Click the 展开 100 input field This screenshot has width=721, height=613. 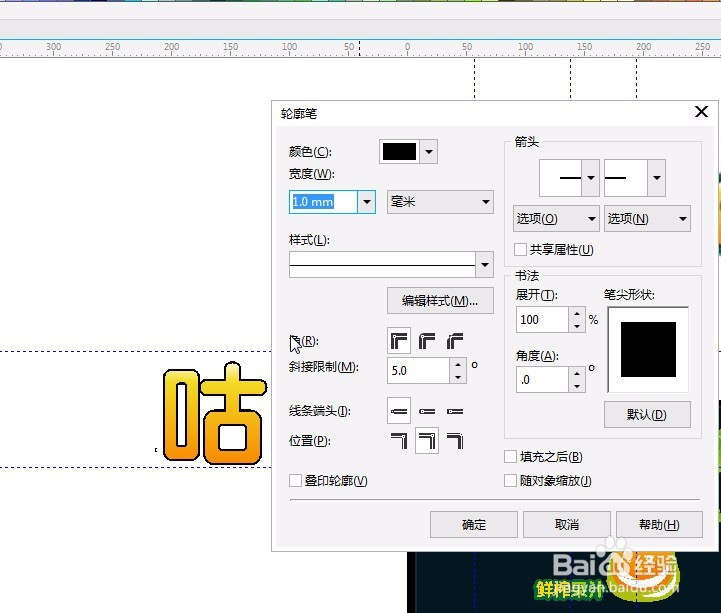pyautogui.click(x=542, y=320)
